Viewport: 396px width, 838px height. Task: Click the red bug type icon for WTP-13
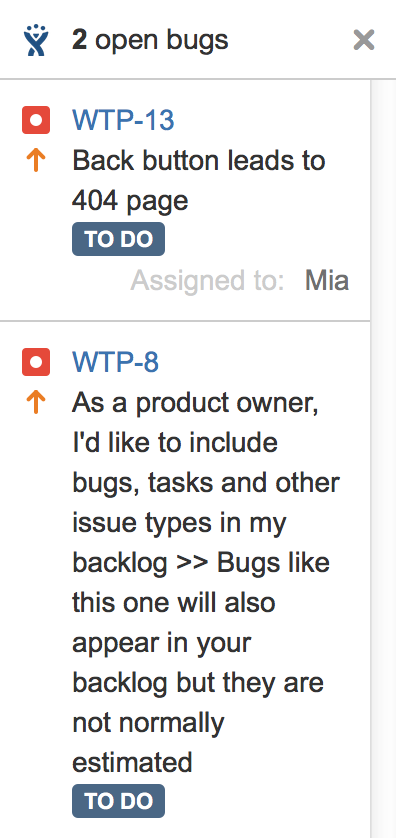pyautogui.click(x=36, y=120)
